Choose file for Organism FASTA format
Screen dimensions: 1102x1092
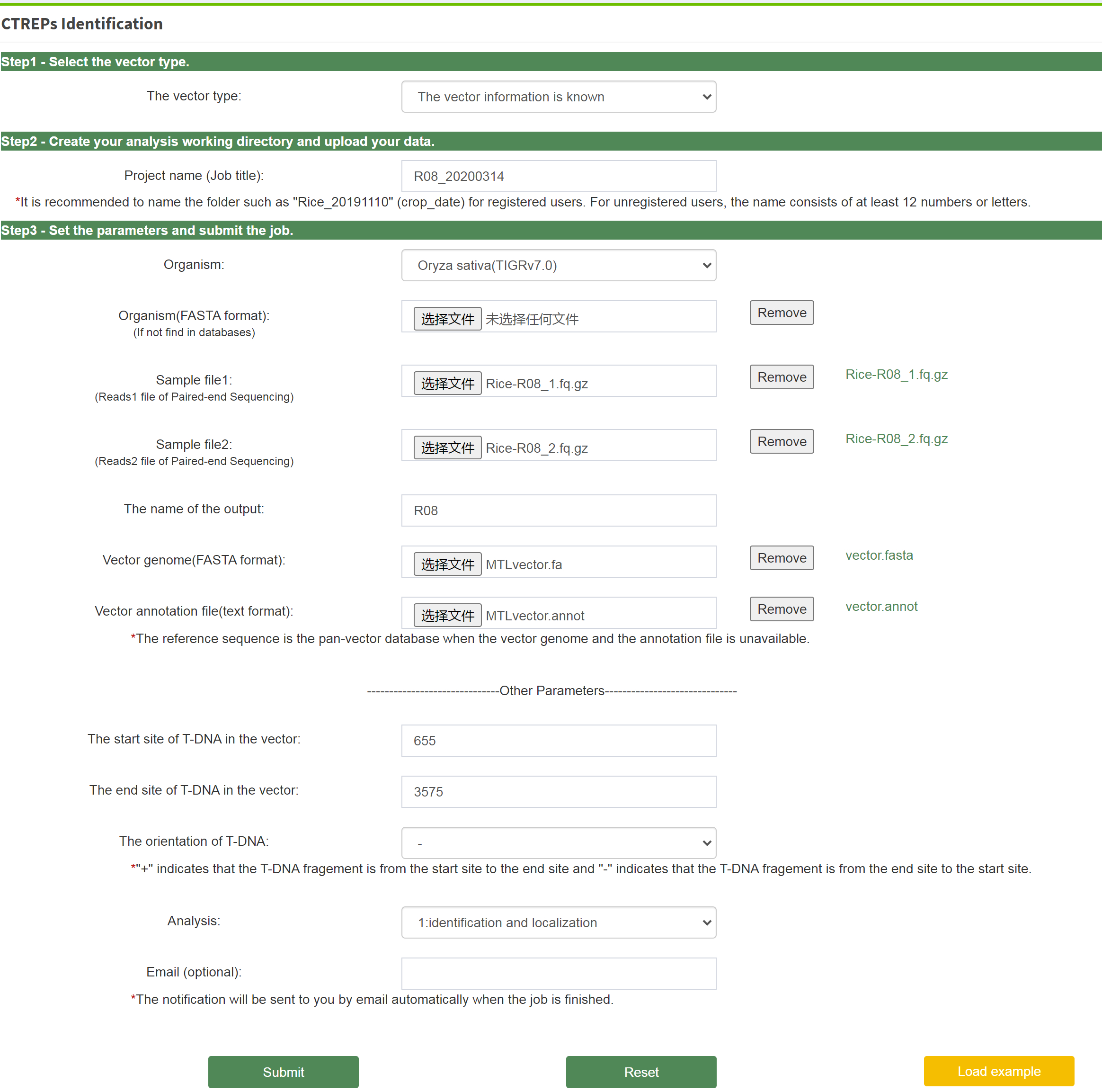[447, 319]
